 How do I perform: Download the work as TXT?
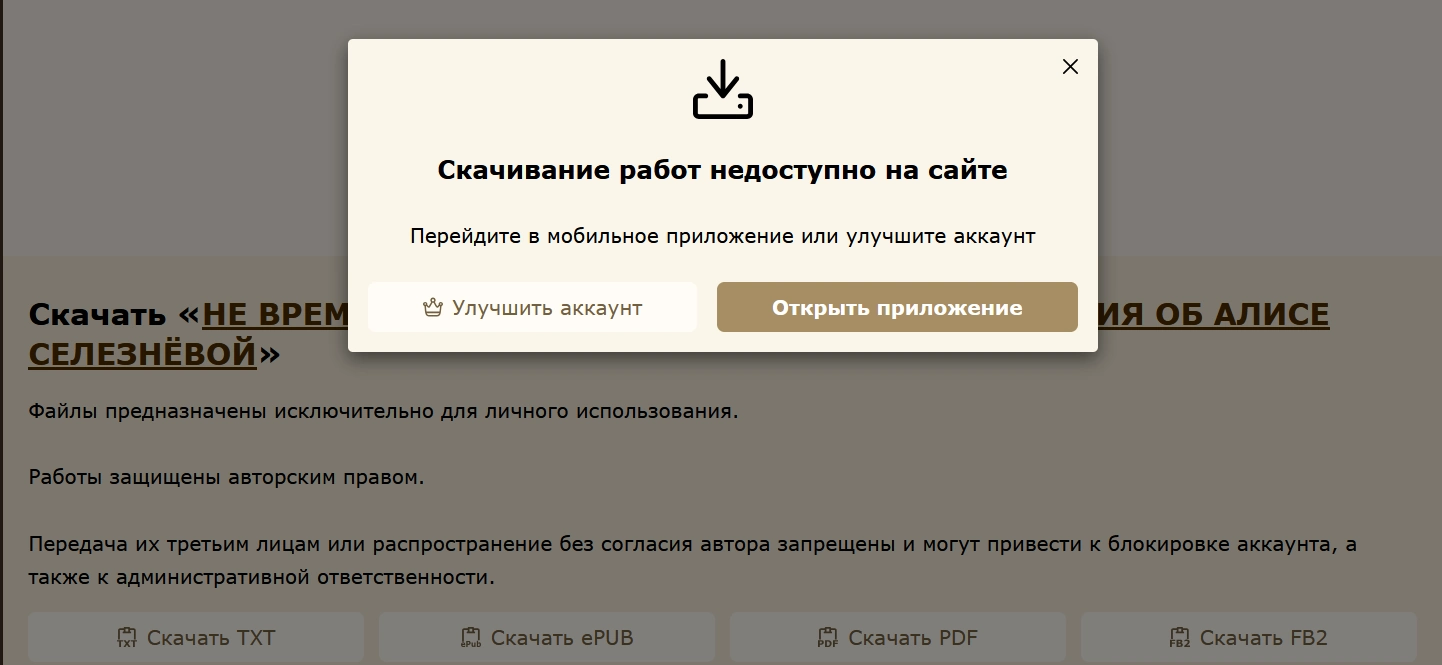point(196,637)
